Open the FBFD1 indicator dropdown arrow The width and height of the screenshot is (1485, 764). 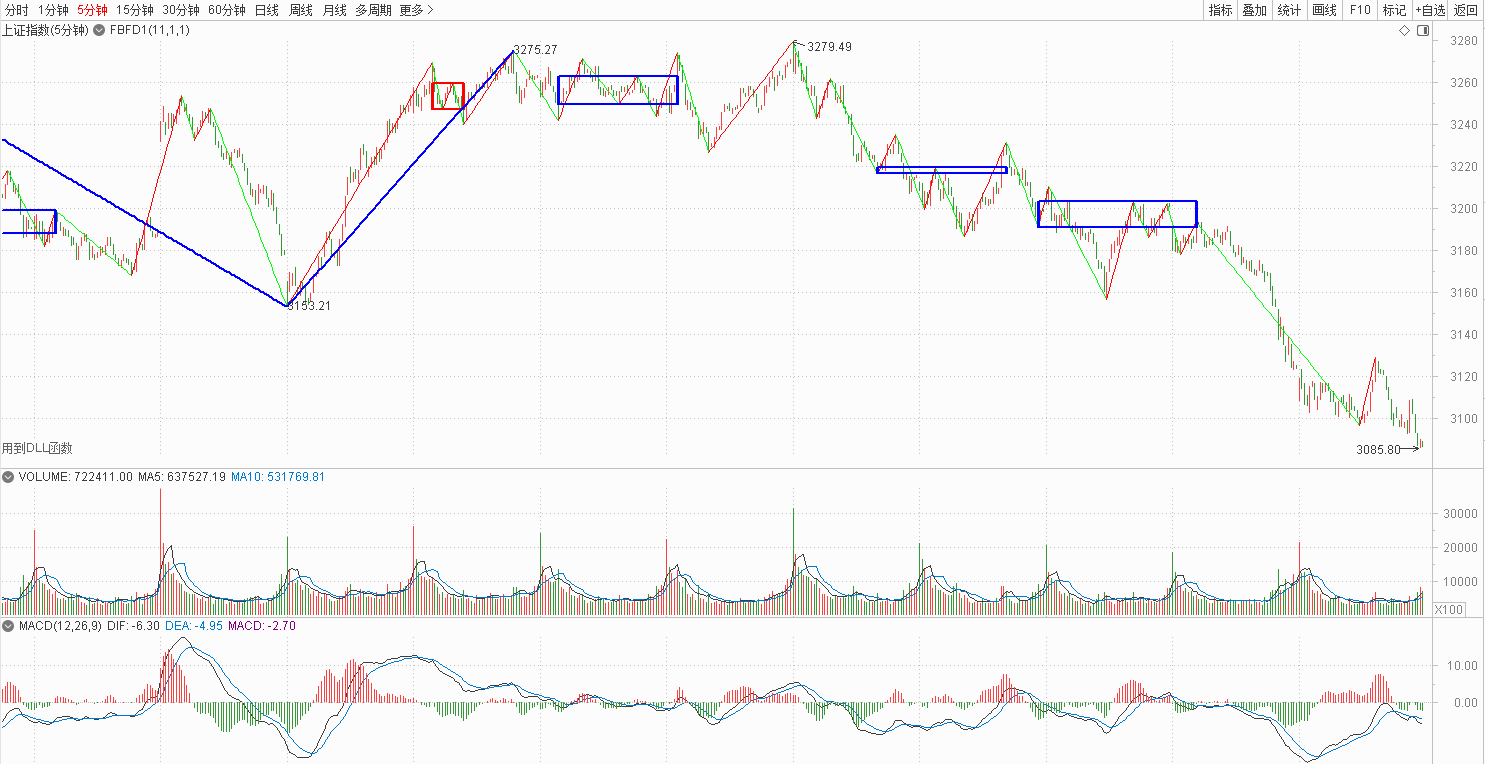pos(100,30)
